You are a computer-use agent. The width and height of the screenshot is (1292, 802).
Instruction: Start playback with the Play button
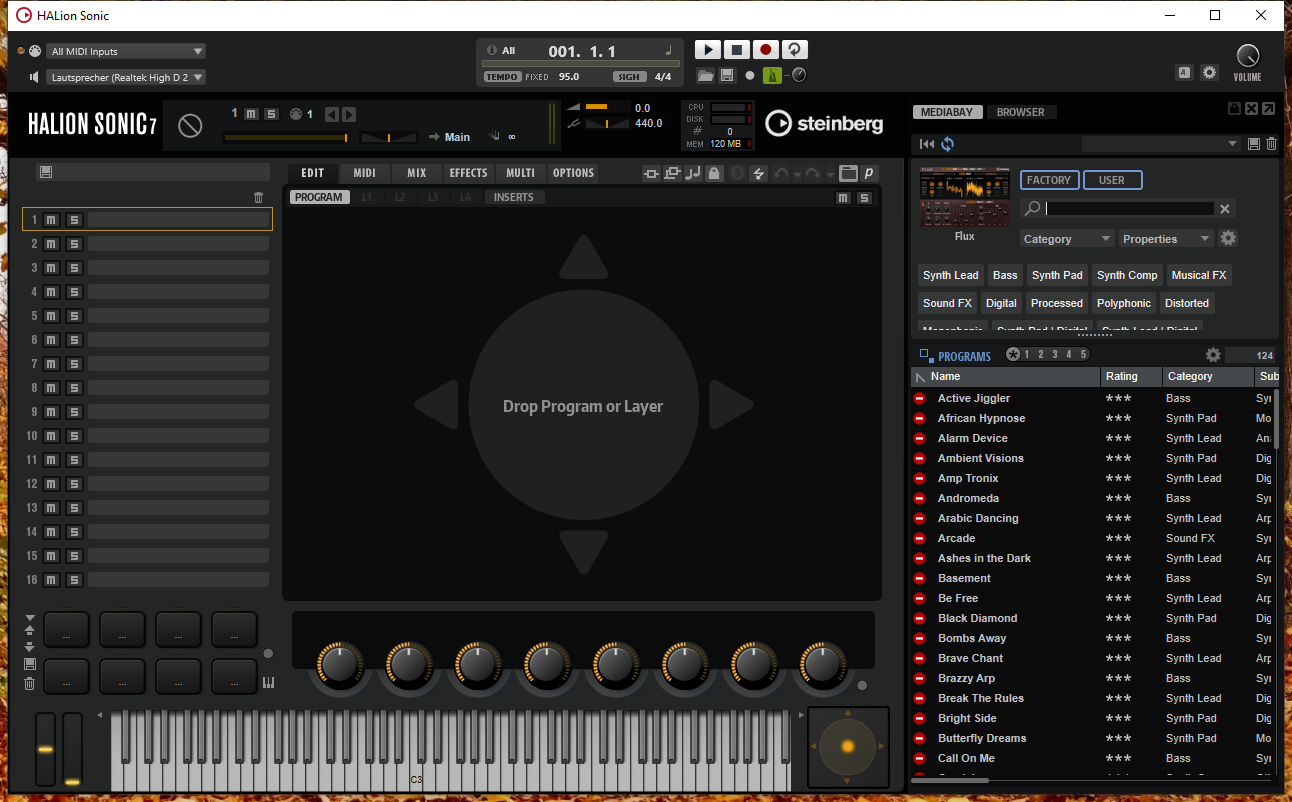[707, 50]
